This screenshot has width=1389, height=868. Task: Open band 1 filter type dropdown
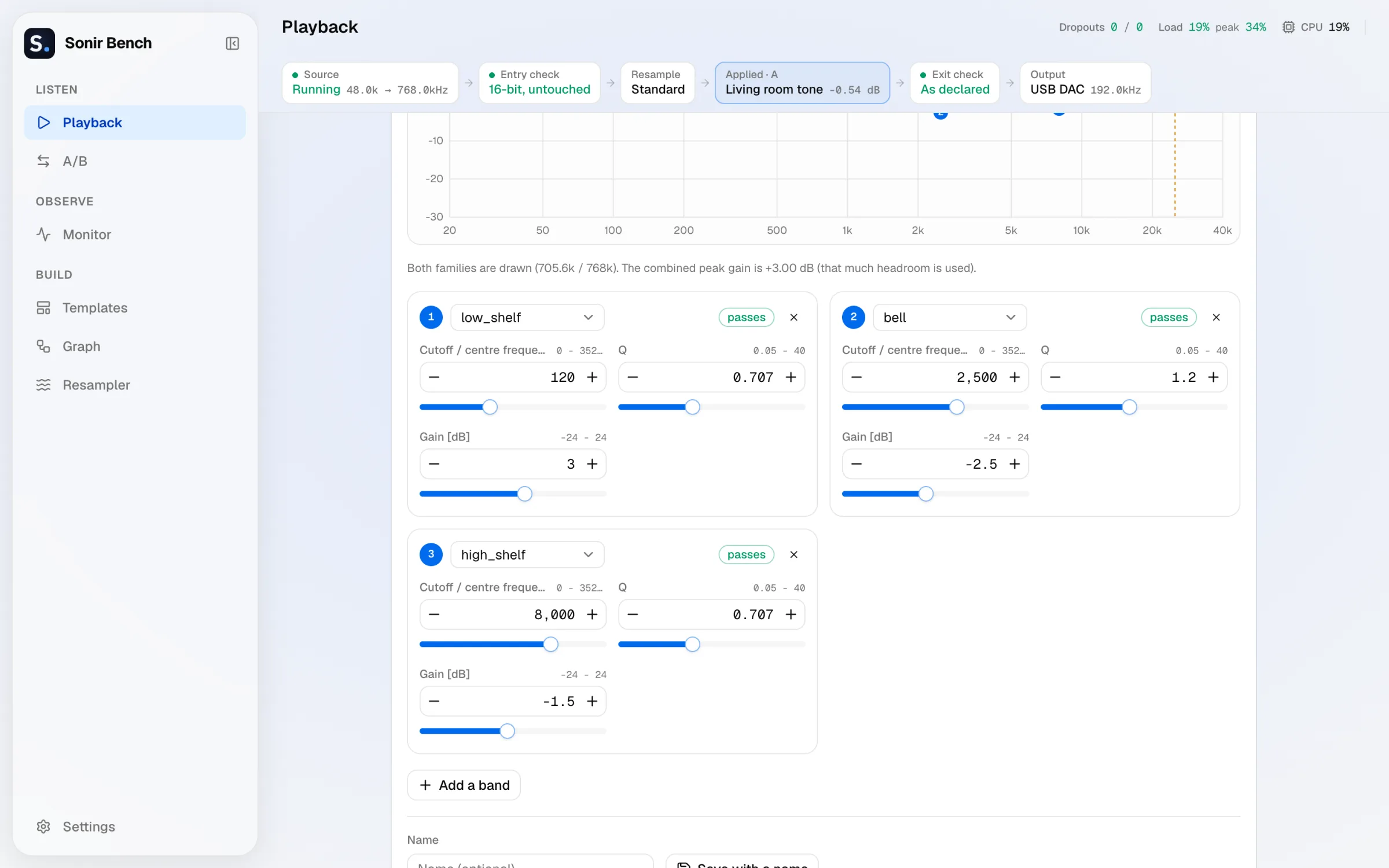click(x=527, y=317)
